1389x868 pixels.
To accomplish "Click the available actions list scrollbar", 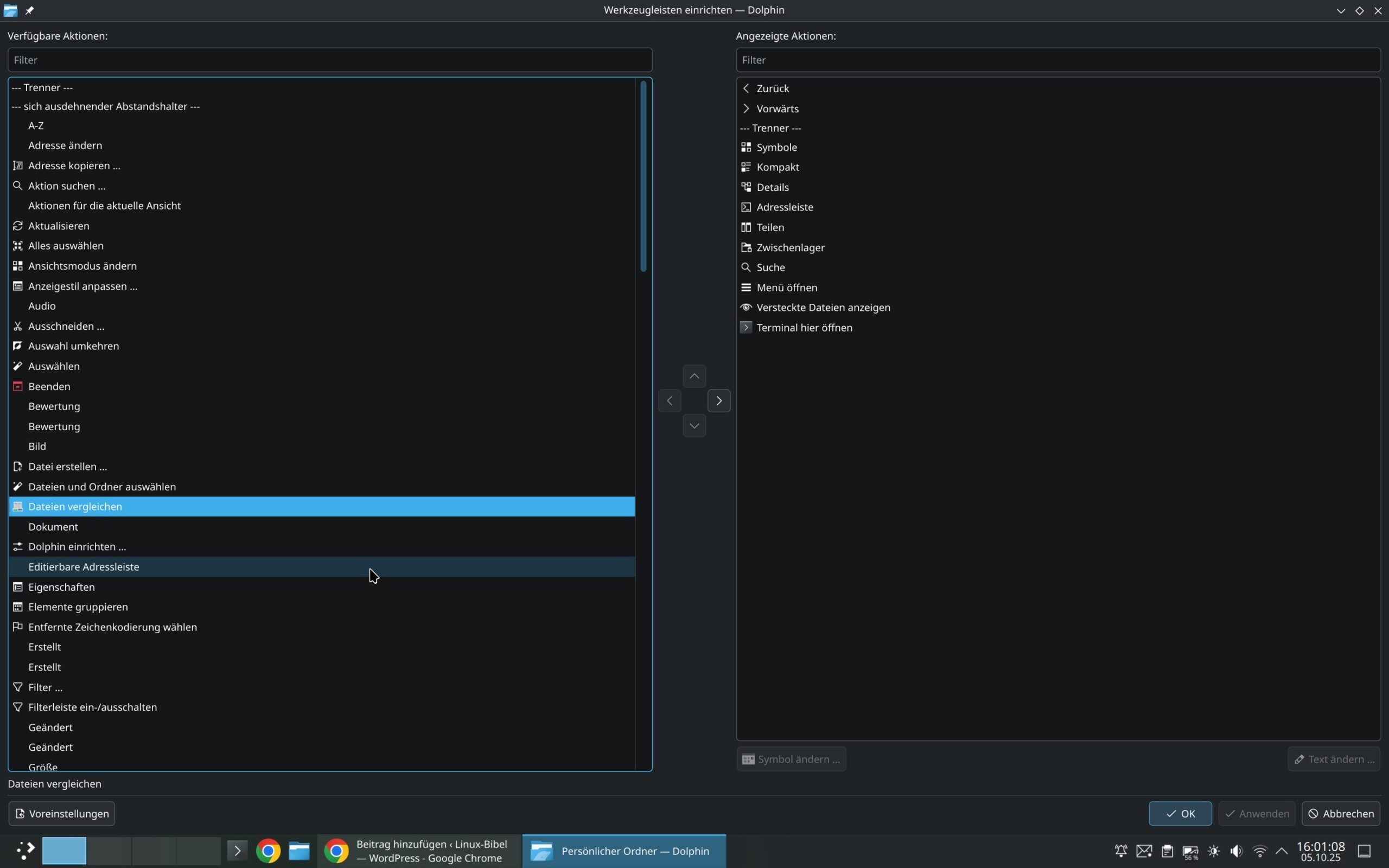I will [643, 176].
